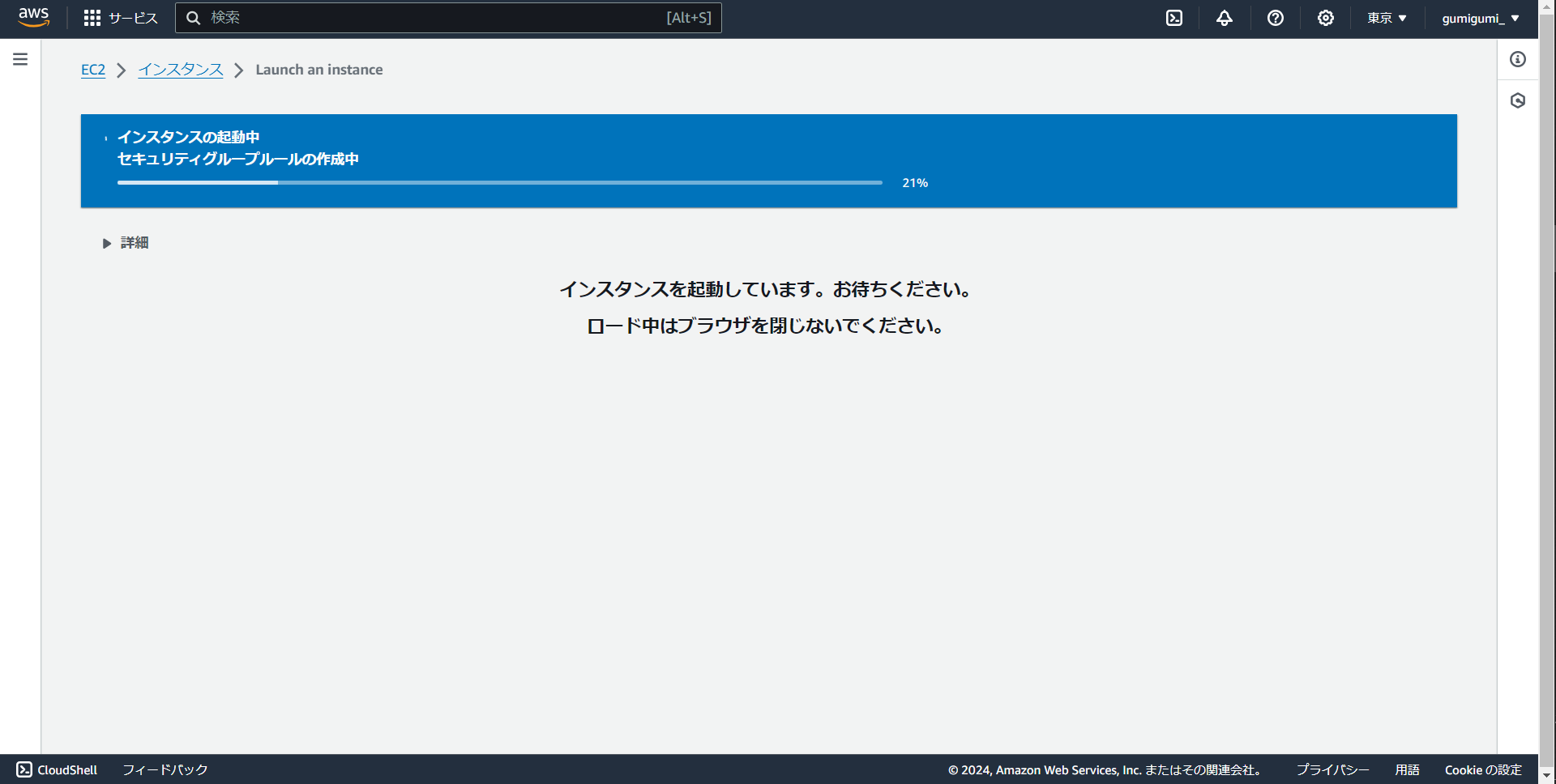Go to EC2 via the breadcrumb link

coord(92,70)
